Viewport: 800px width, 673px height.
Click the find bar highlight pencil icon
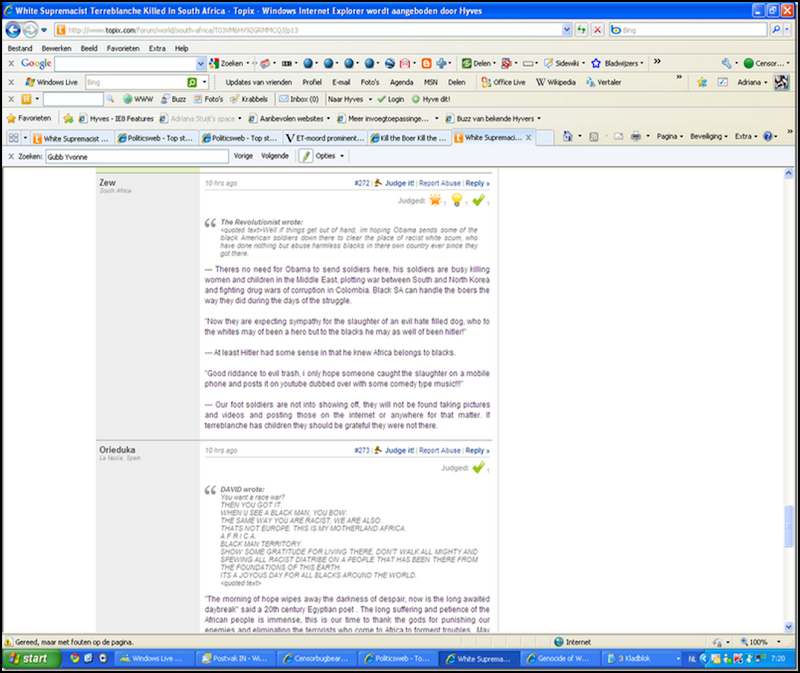[306, 156]
